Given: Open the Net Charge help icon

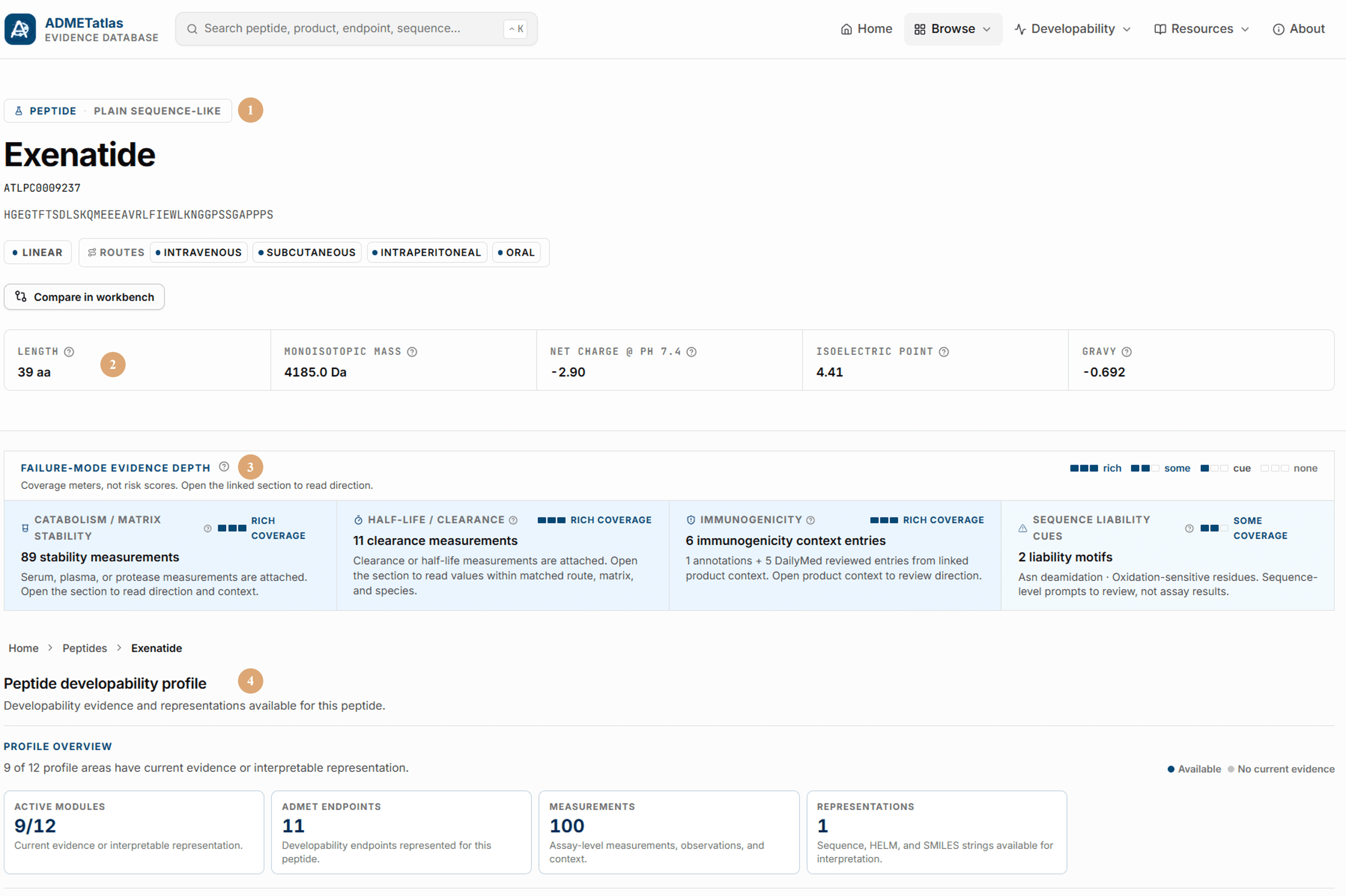Looking at the screenshot, I should [x=691, y=352].
